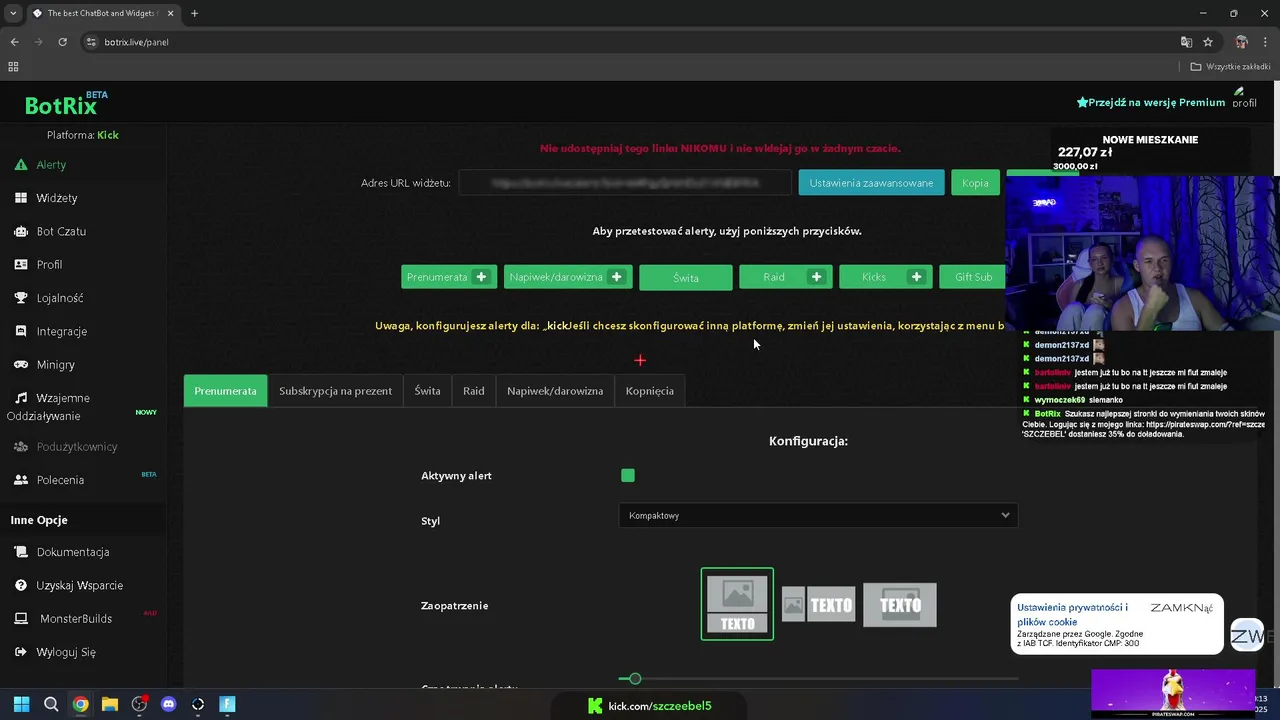This screenshot has height=720, width=1280.
Task: Switch to Napiwek/darowizna tab
Action: point(555,391)
